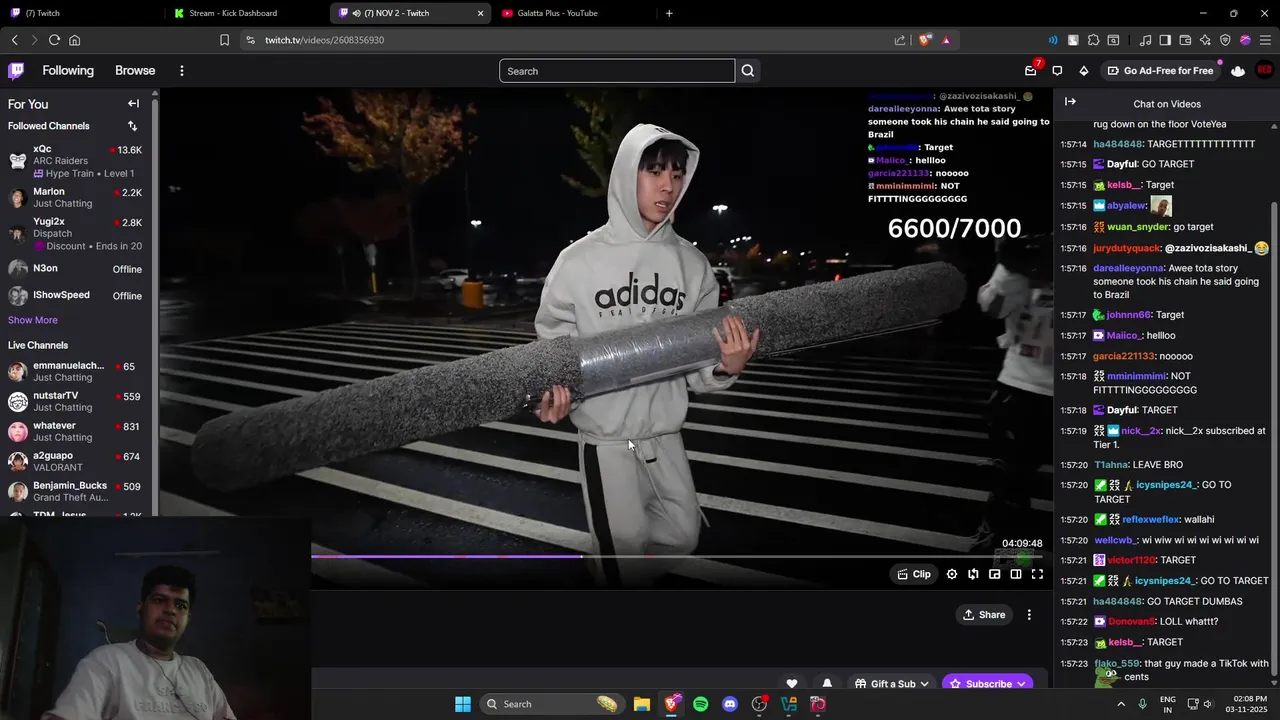Open Brave Wallet icon in toolbar
Image resolution: width=1280 pixels, height=720 pixels.
tap(1185, 40)
